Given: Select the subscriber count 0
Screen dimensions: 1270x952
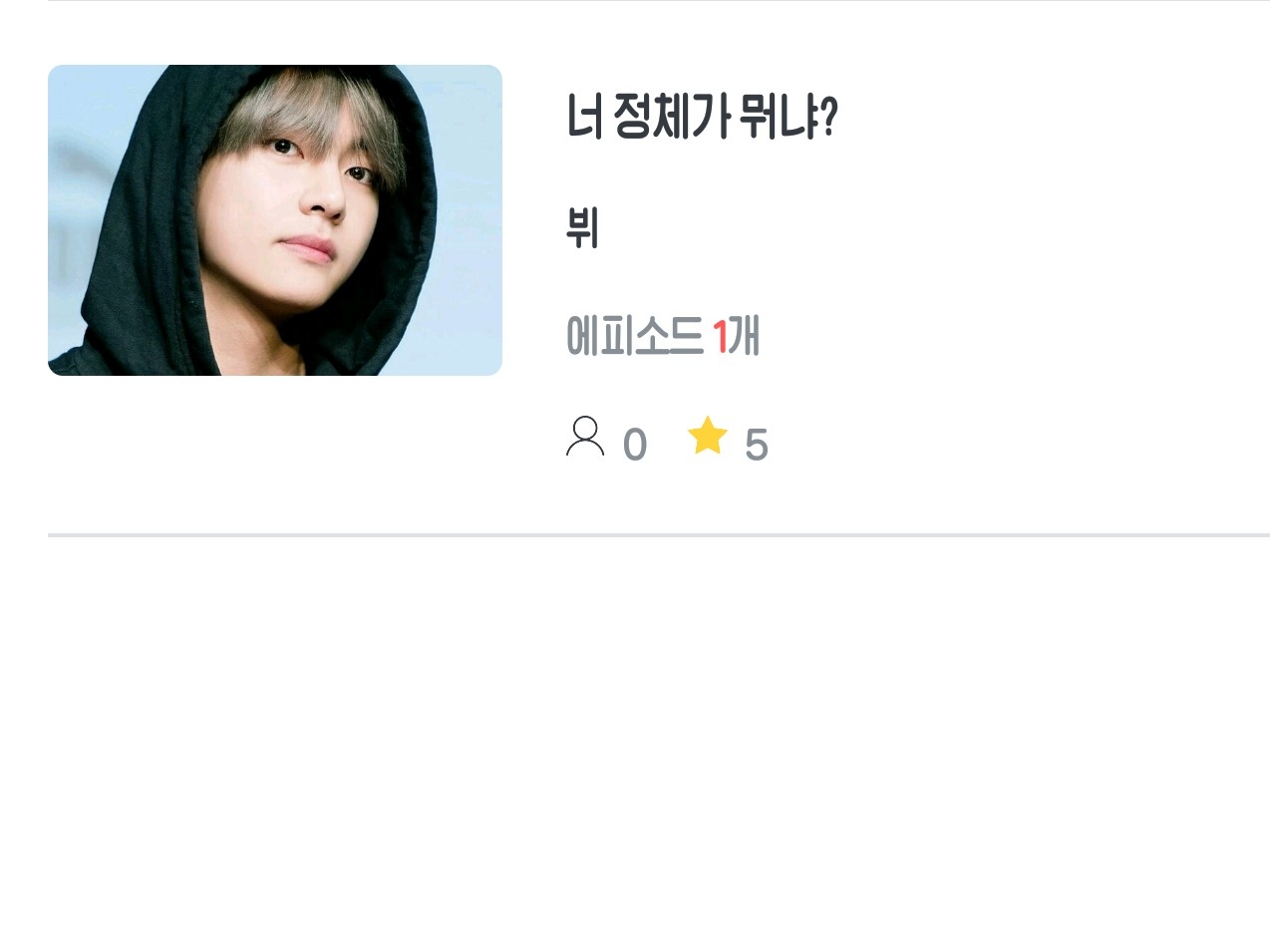Looking at the screenshot, I should [x=635, y=445].
